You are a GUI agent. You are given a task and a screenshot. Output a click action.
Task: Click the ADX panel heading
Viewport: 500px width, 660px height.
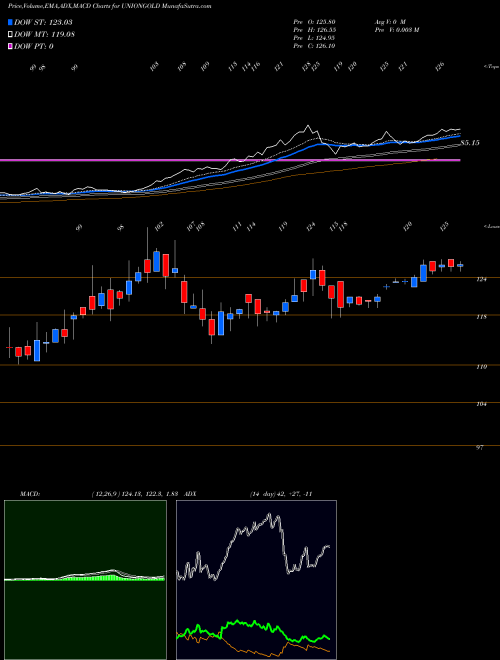(x=192, y=494)
